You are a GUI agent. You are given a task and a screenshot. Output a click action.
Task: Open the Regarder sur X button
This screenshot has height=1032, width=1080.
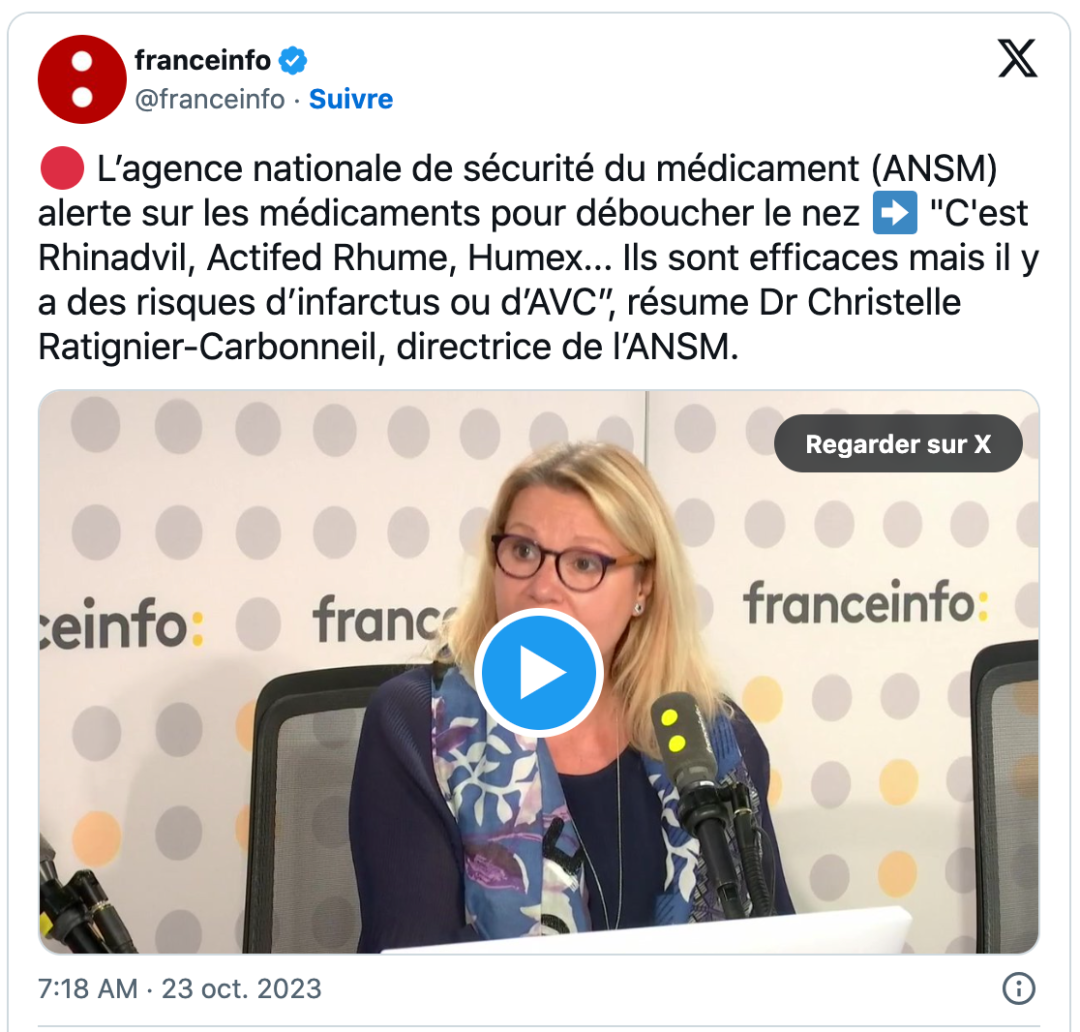click(x=898, y=444)
